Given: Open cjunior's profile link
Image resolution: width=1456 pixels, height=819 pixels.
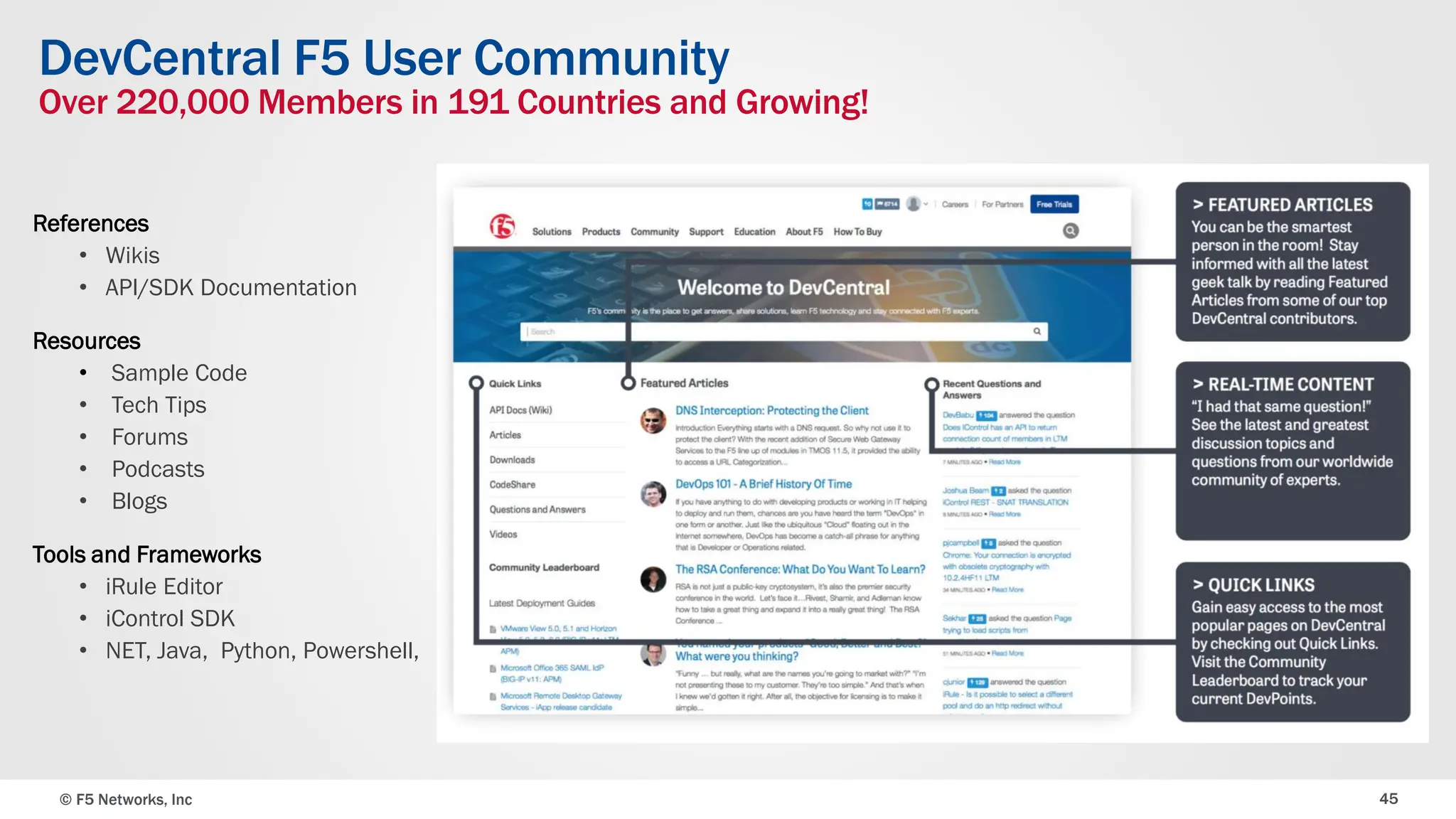Looking at the screenshot, I should pos(954,682).
